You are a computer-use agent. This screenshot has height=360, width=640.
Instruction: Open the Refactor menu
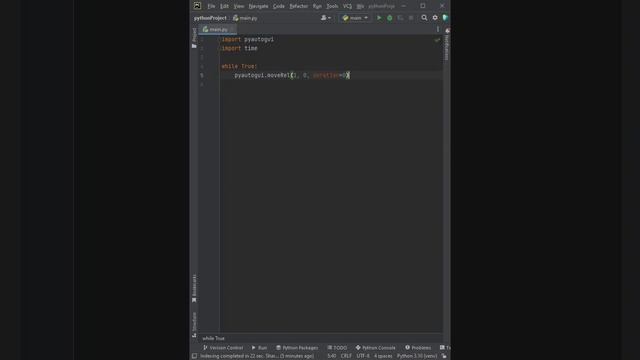[298, 6]
